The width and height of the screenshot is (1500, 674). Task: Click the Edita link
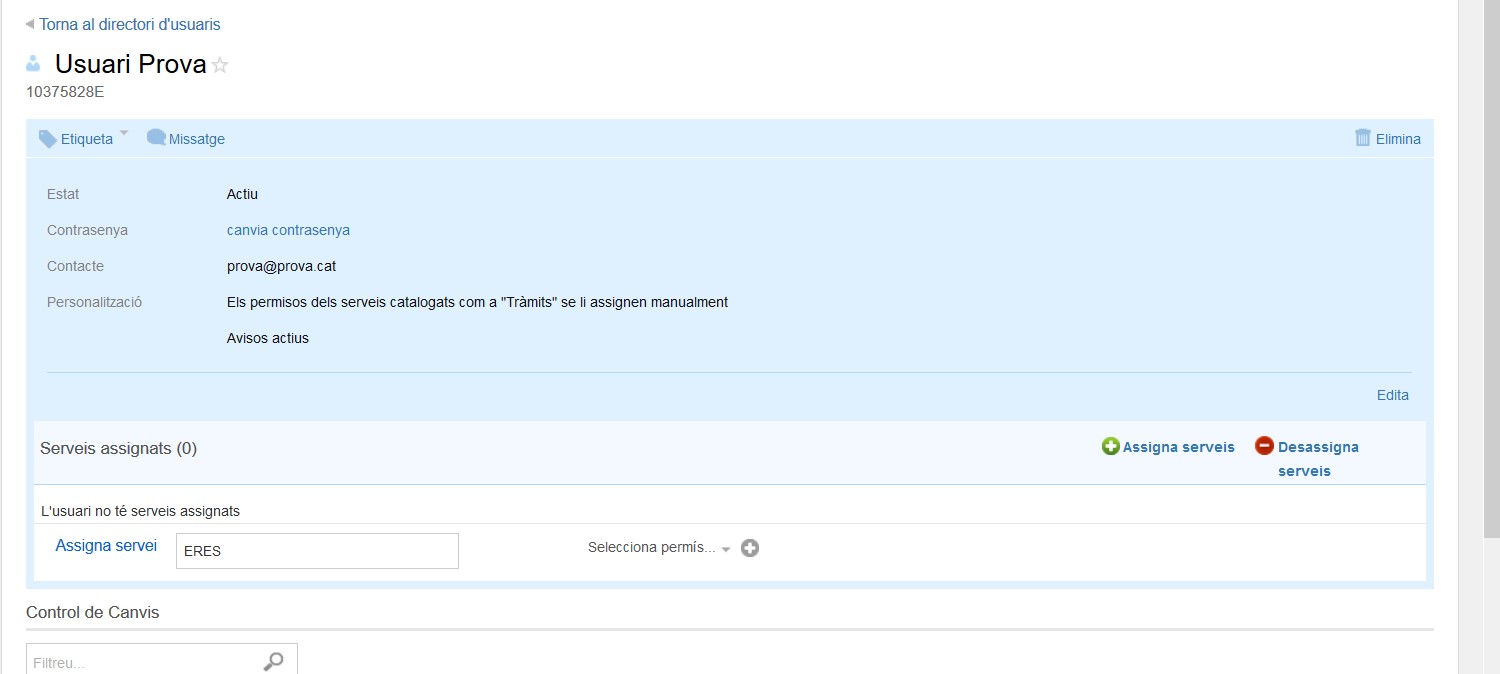(x=1392, y=395)
